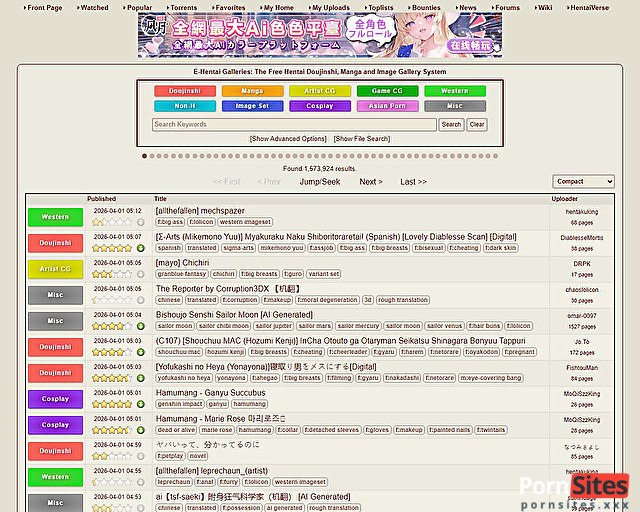The height and width of the screenshot is (512, 640).
Task: Select the first dark red page dot
Action: [144, 156]
